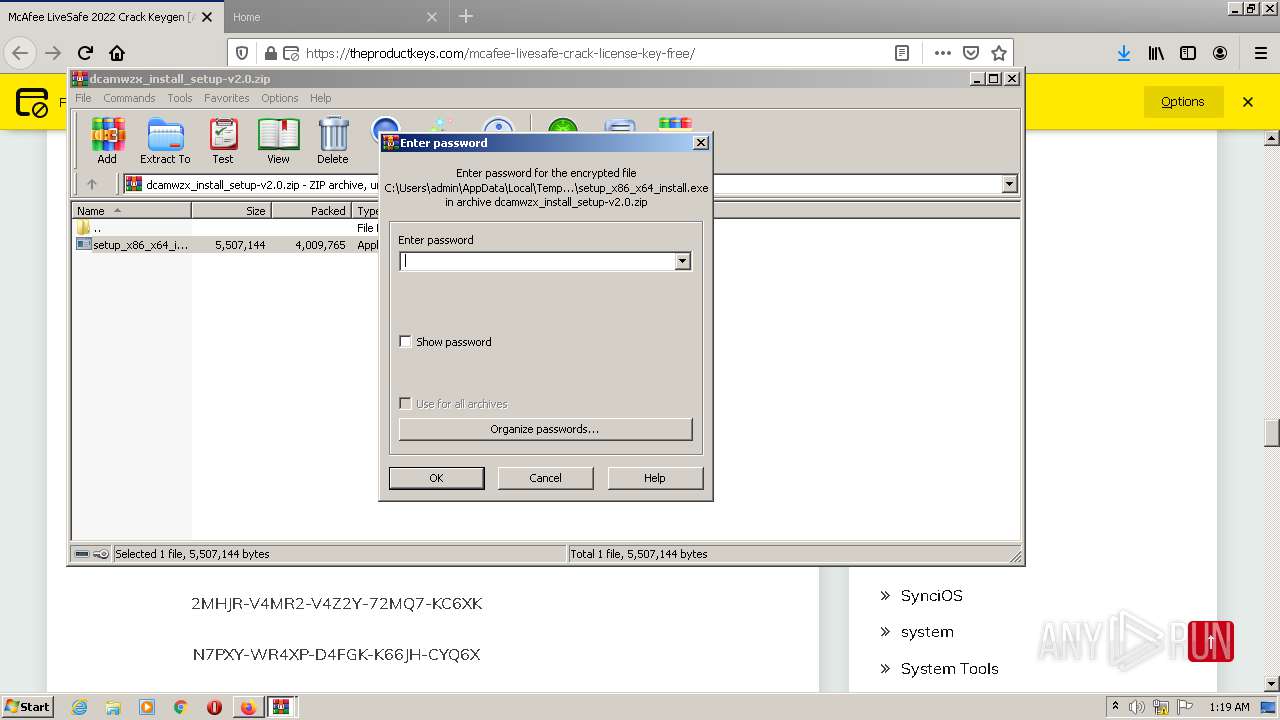Open the System Tools category link

(x=949, y=669)
